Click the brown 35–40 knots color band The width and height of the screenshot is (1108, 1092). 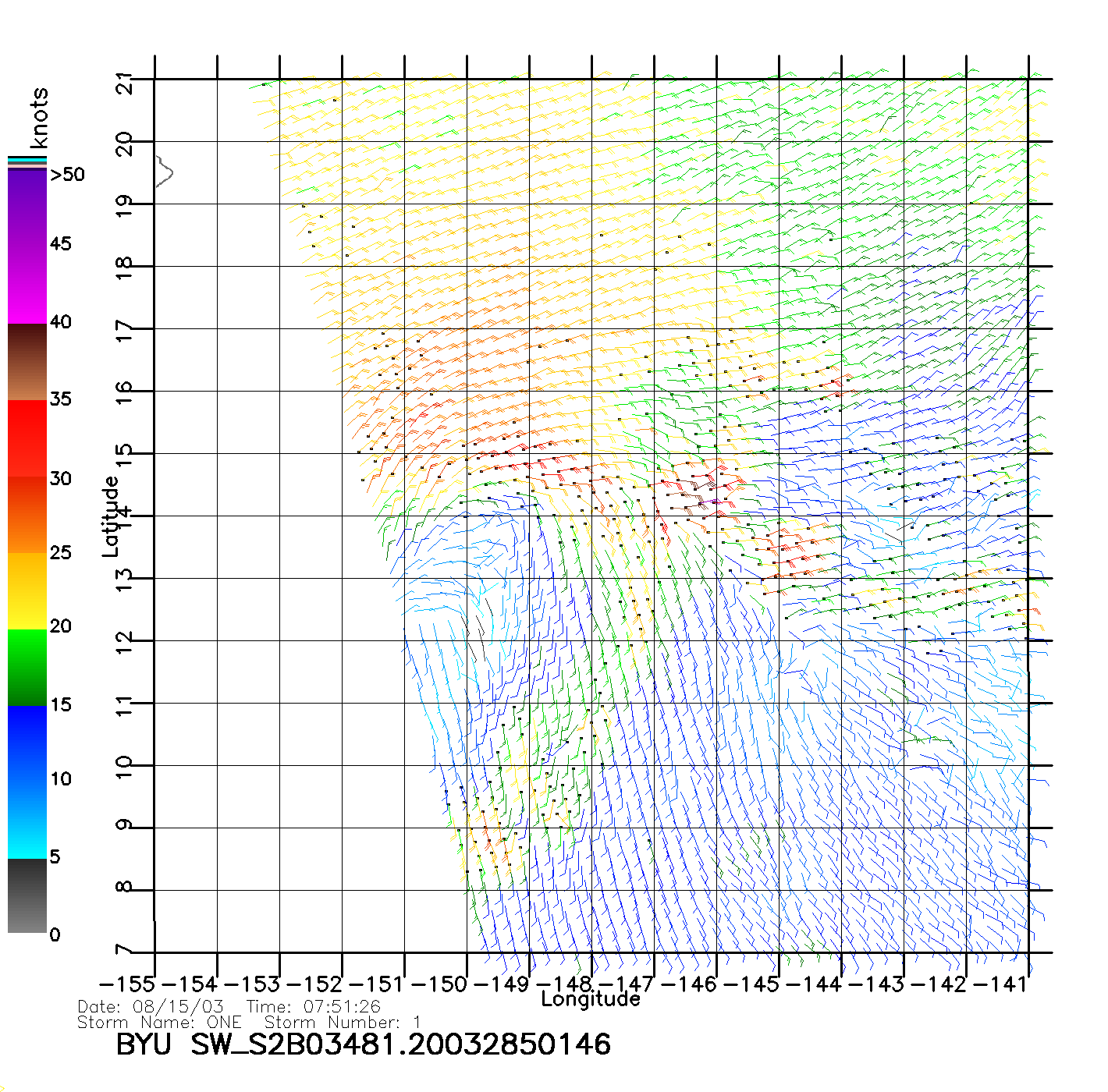(27, 363)
